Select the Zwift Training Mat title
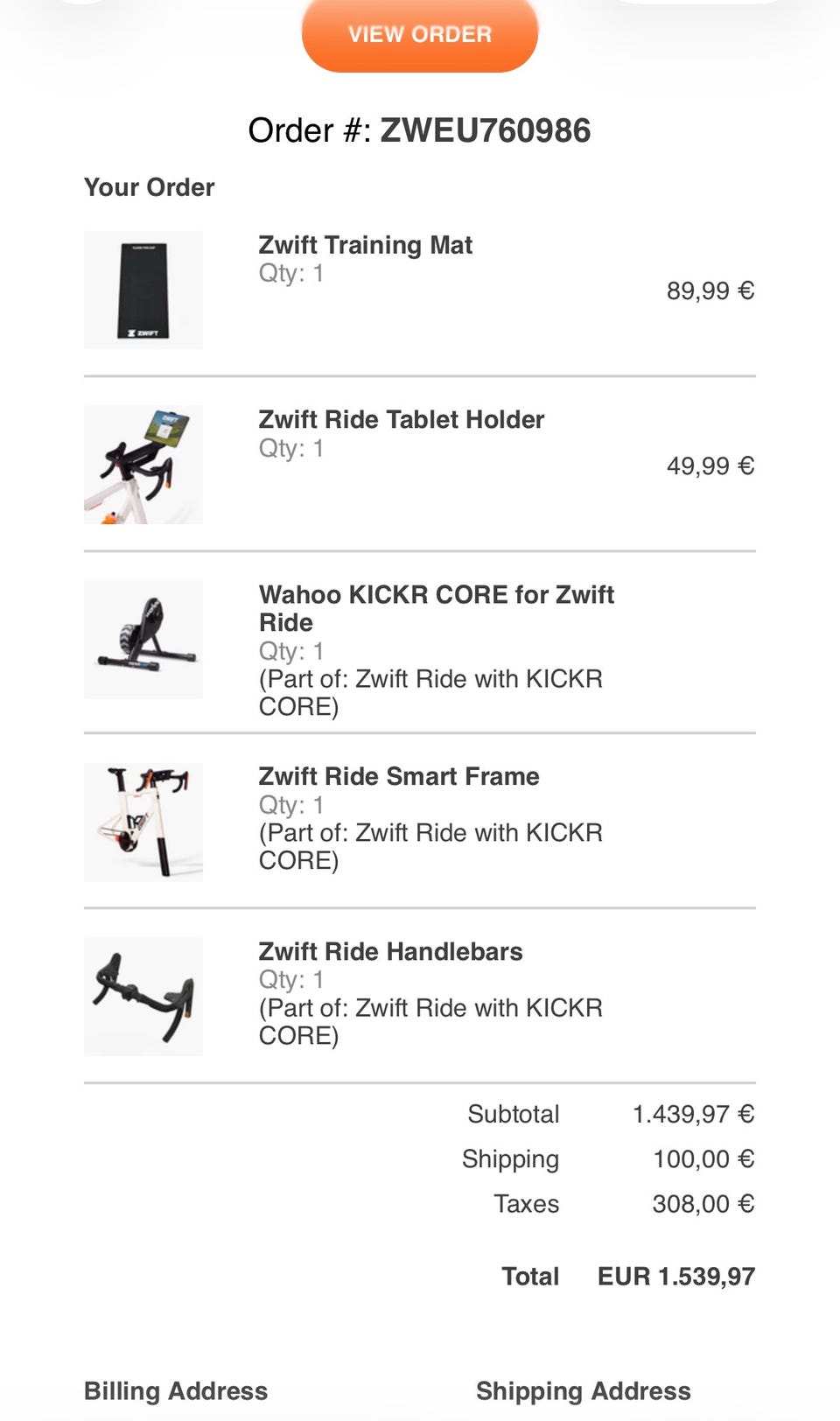 click(365, 245)
